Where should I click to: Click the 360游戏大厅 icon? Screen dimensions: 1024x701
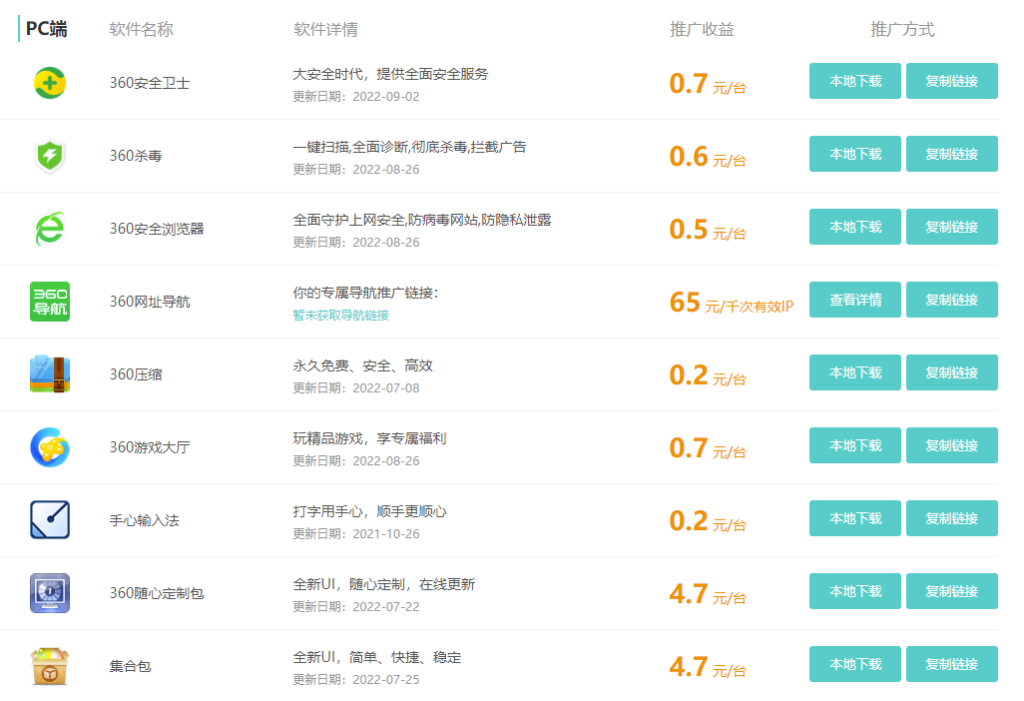tap(50, 448)
